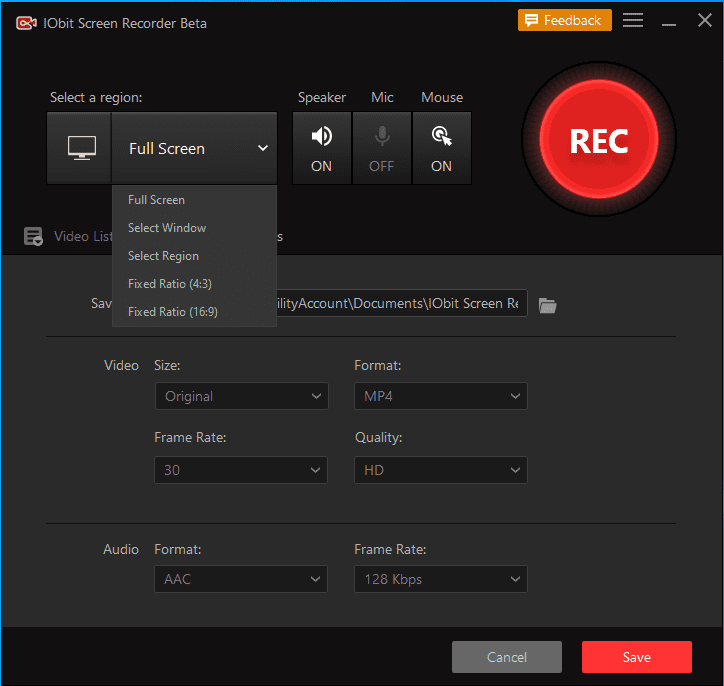
Task: Toggle the Speaker audio ON button
Action: 321,148
